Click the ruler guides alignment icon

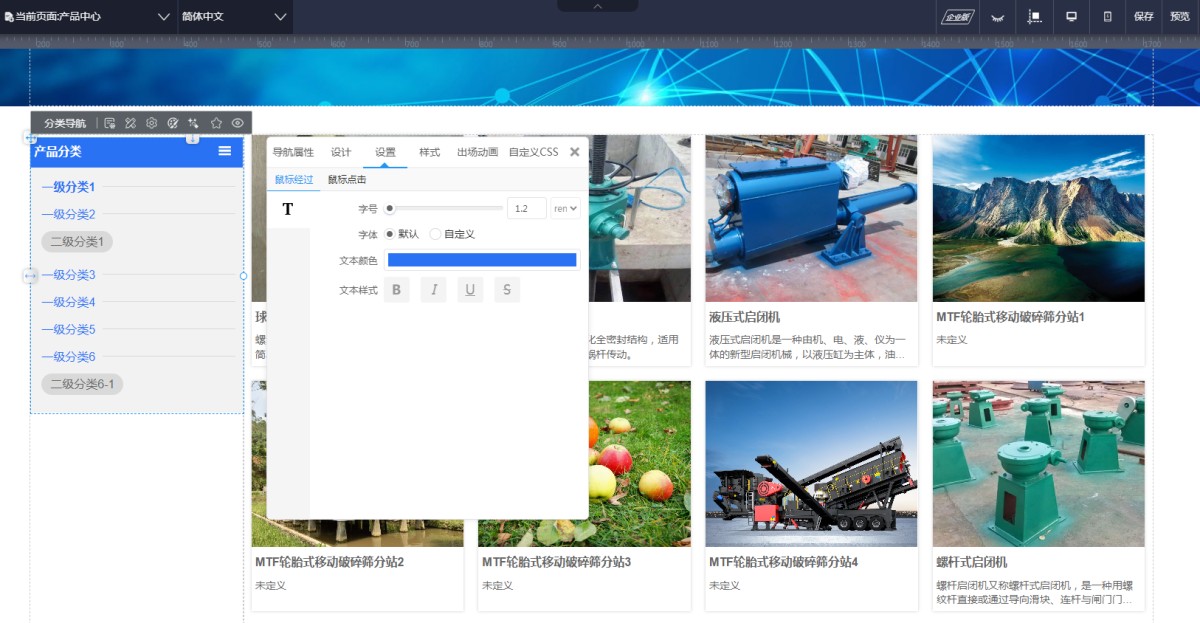click(x=1035, y=17)
